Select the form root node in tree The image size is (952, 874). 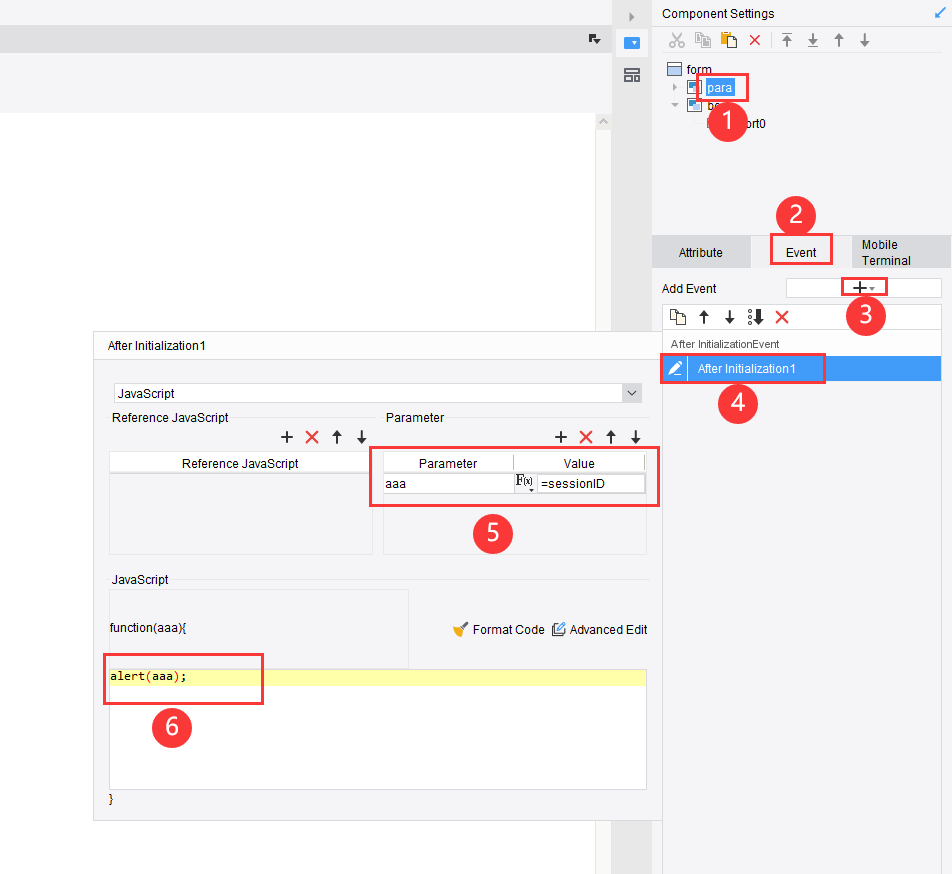699,69
